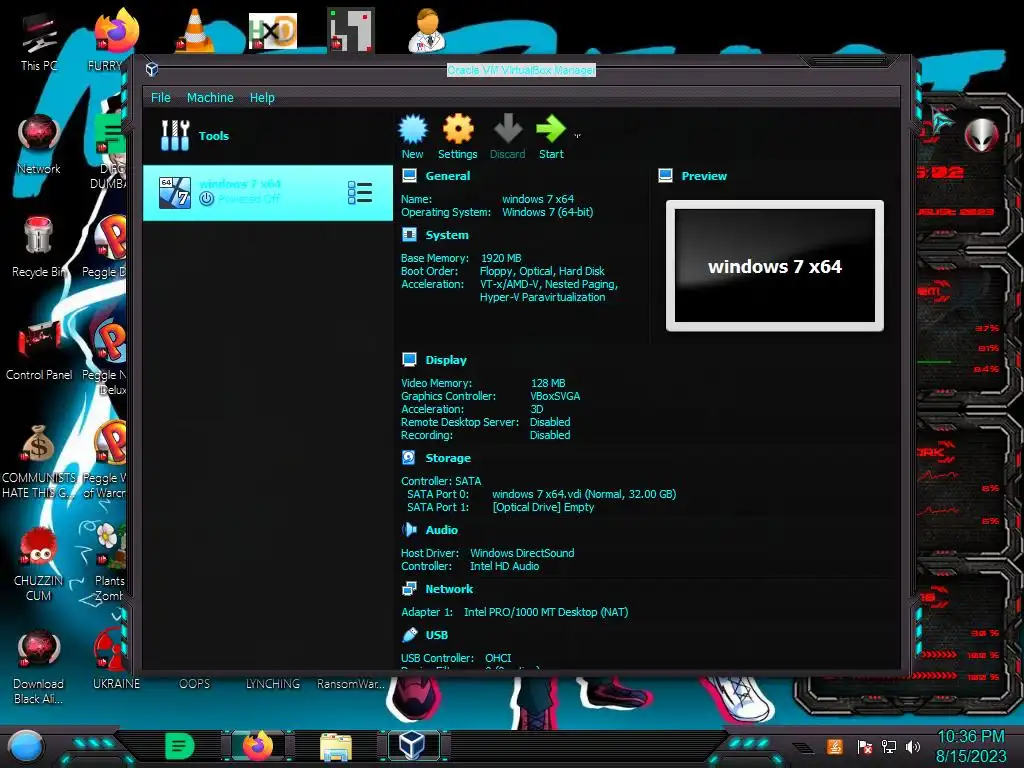Click the New virtual machine icon

pos(413,129)
